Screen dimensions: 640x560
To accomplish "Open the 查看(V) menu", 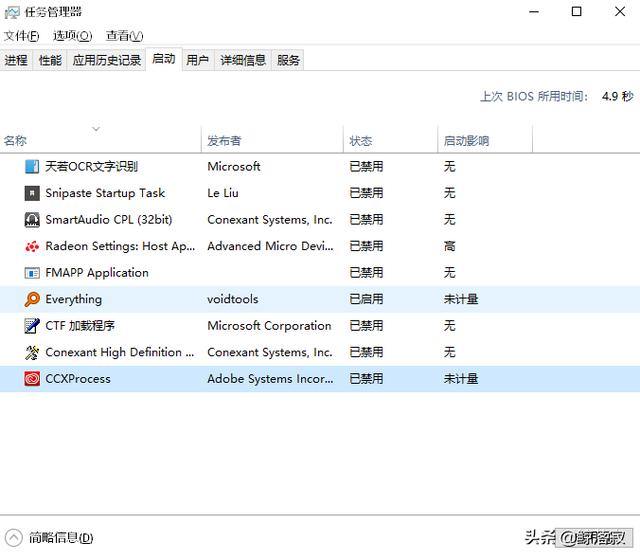I will pyautogui.click(x=124, y=36).
